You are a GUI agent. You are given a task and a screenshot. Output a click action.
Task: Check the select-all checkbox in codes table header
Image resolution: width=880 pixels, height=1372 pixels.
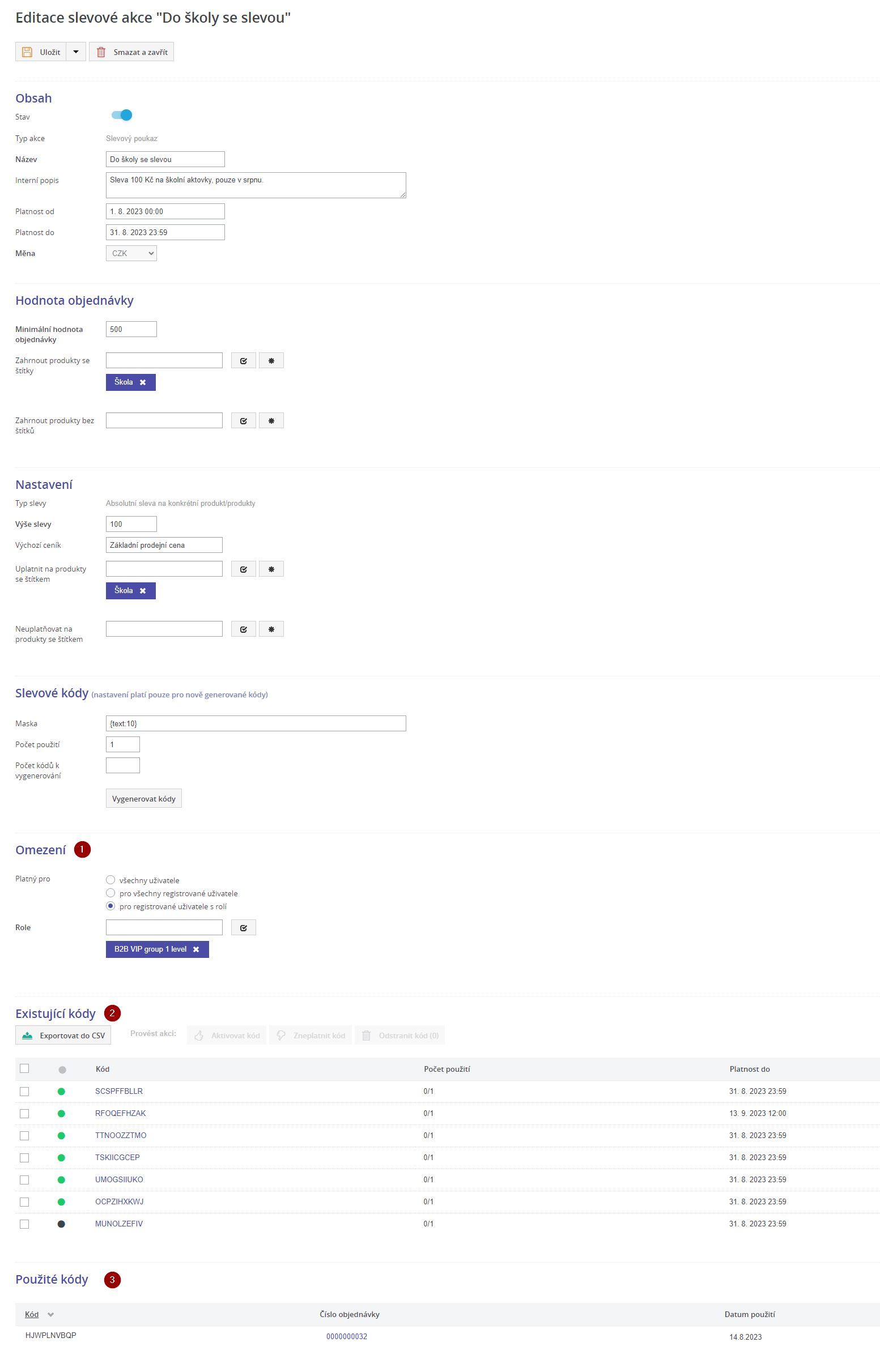24,1068
